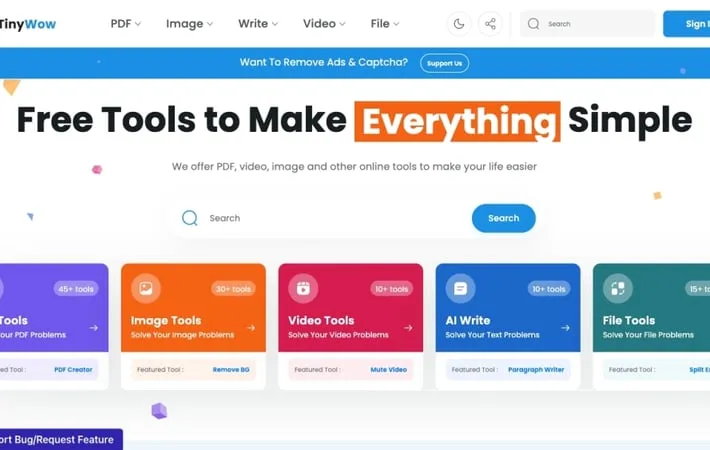
Task: Click the main Search input field
Action: pyautogui.click(x=330, y=218)
